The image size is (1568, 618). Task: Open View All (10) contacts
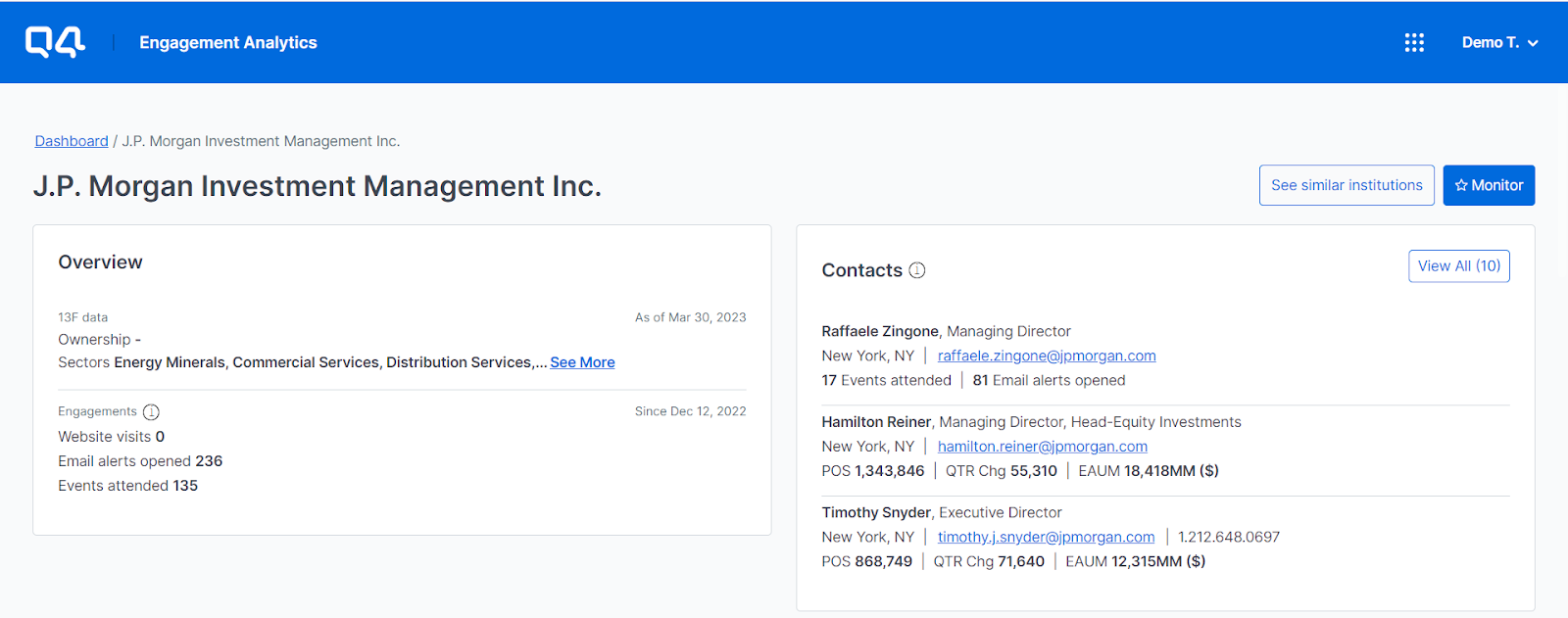[1458, 266]
